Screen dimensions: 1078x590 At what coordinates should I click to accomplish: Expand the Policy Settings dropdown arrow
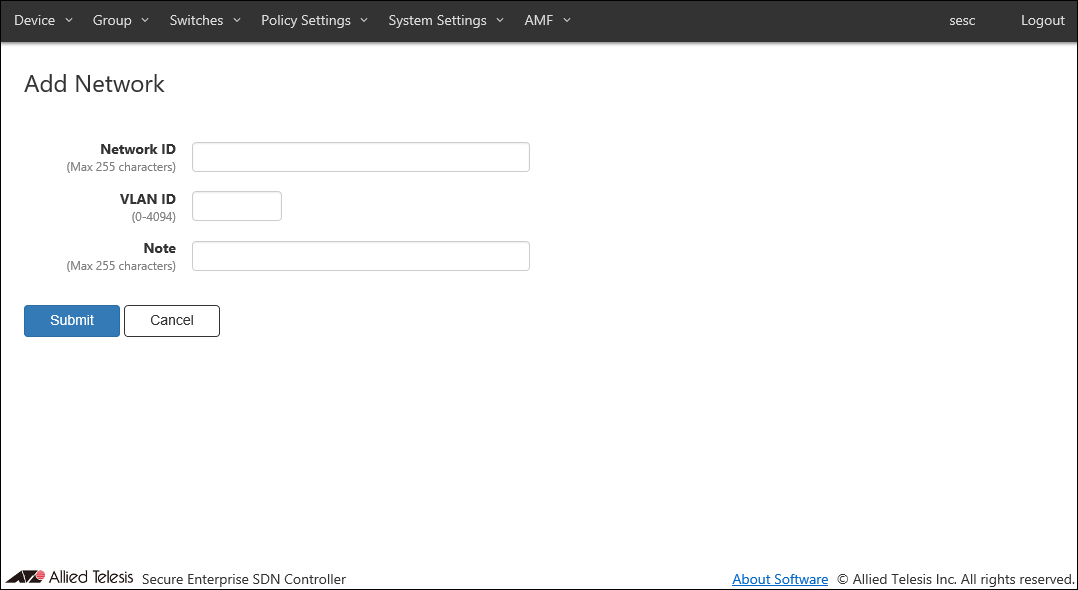pyautogui.click(x=364, y=20)
